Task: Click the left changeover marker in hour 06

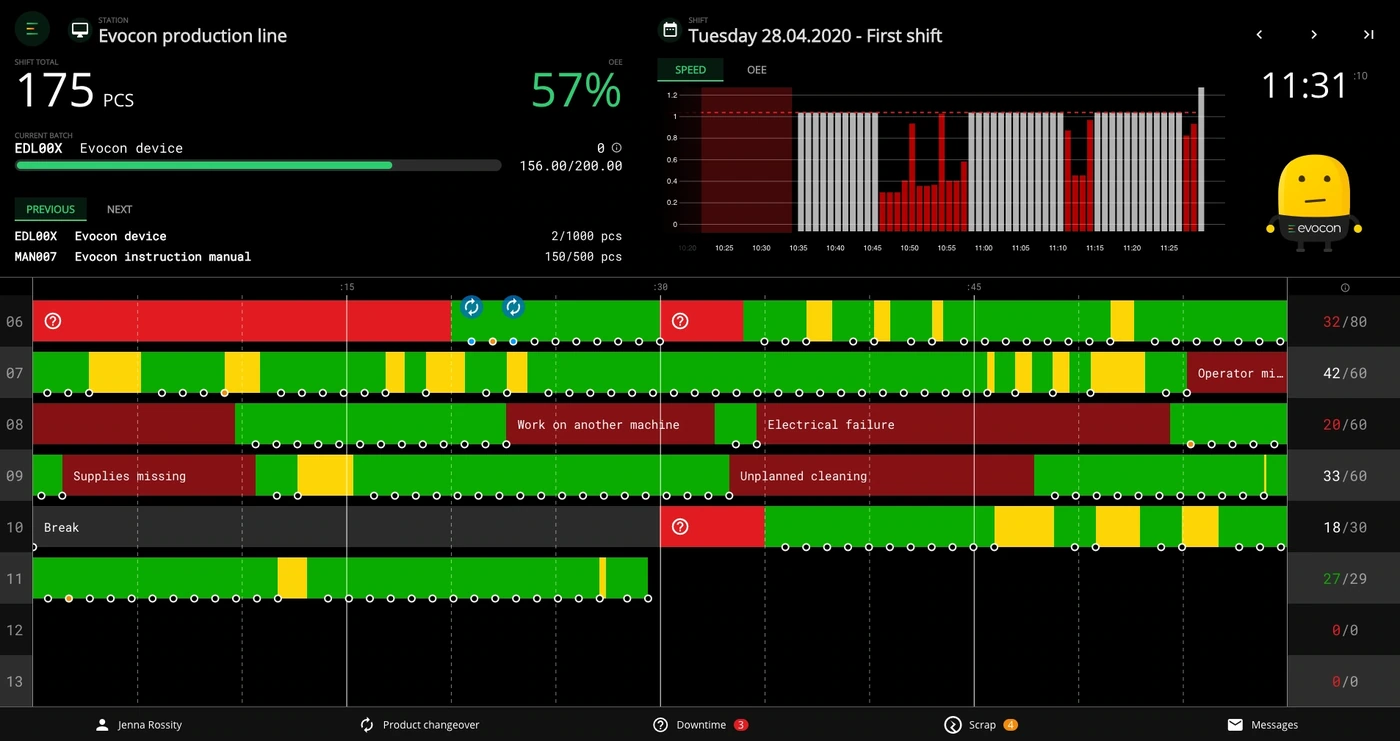Action: [x=472, y=307]
